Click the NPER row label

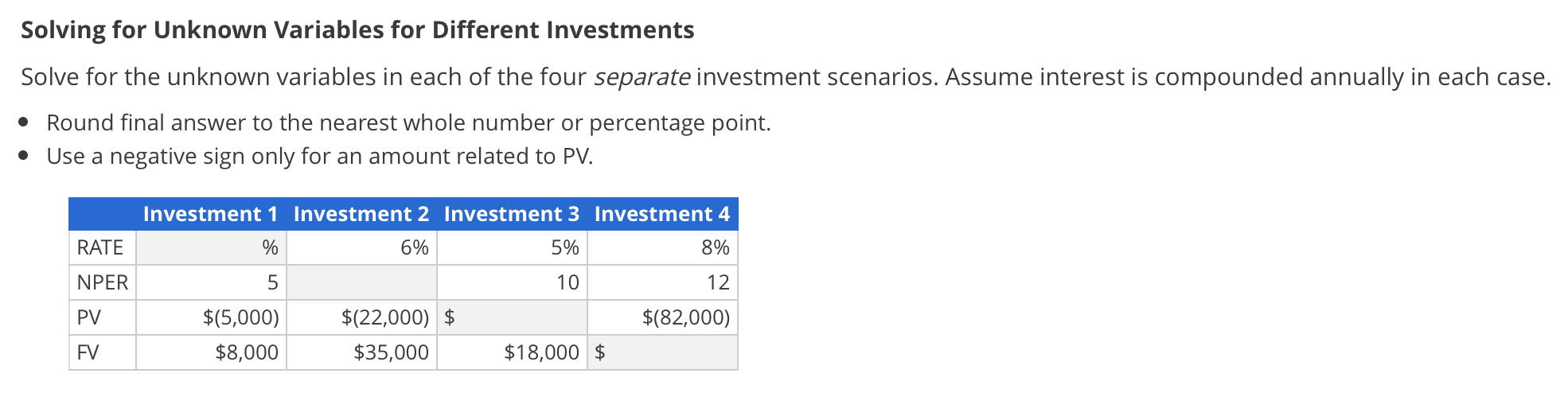click(103, 282)
